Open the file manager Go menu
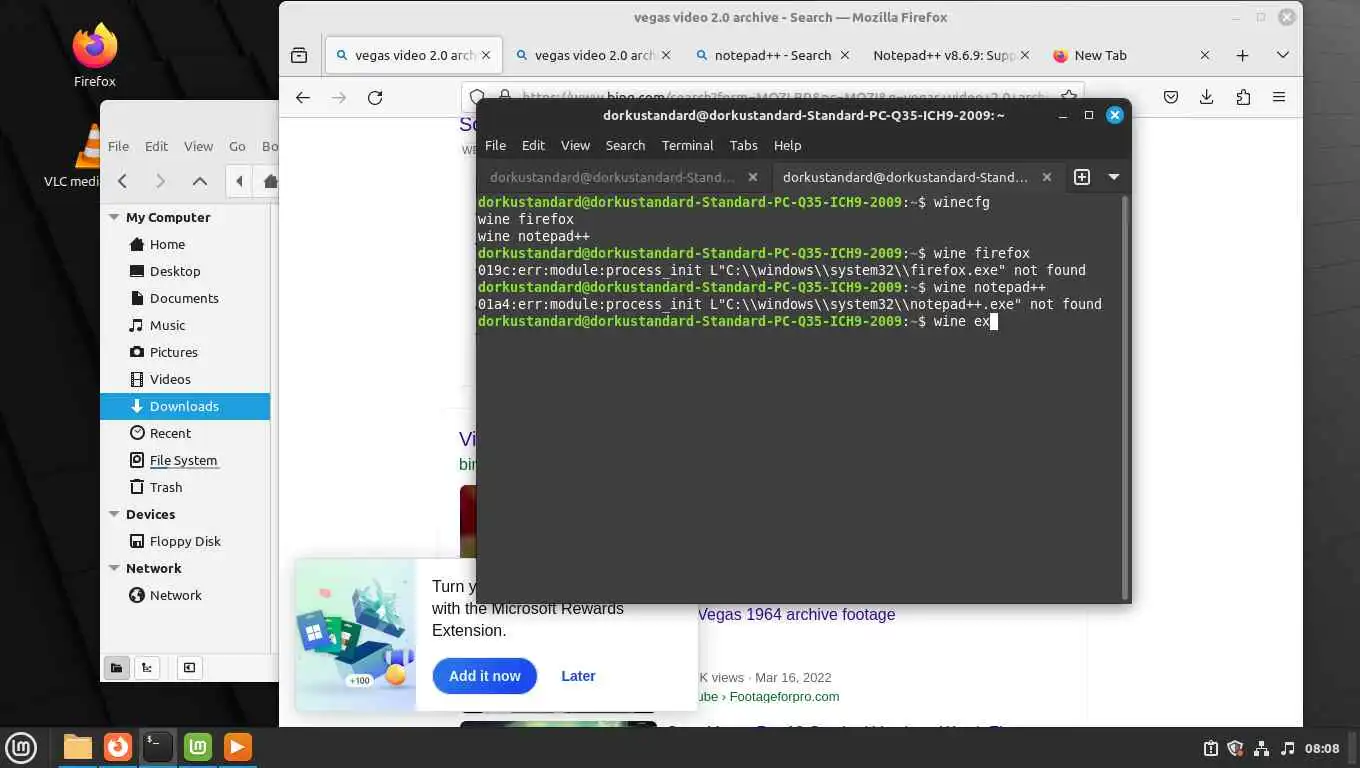Image resolution: width=1360 pixels, height=768 pixels. click(x=237, y=146)
